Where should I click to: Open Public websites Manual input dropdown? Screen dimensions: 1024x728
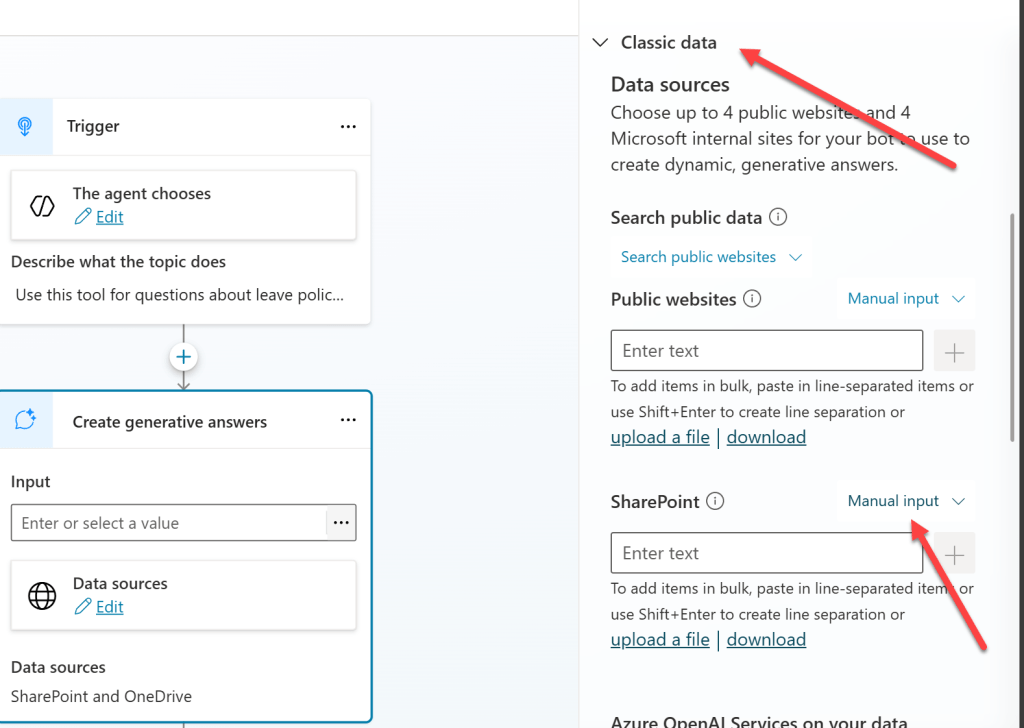[x=906, y=298]
